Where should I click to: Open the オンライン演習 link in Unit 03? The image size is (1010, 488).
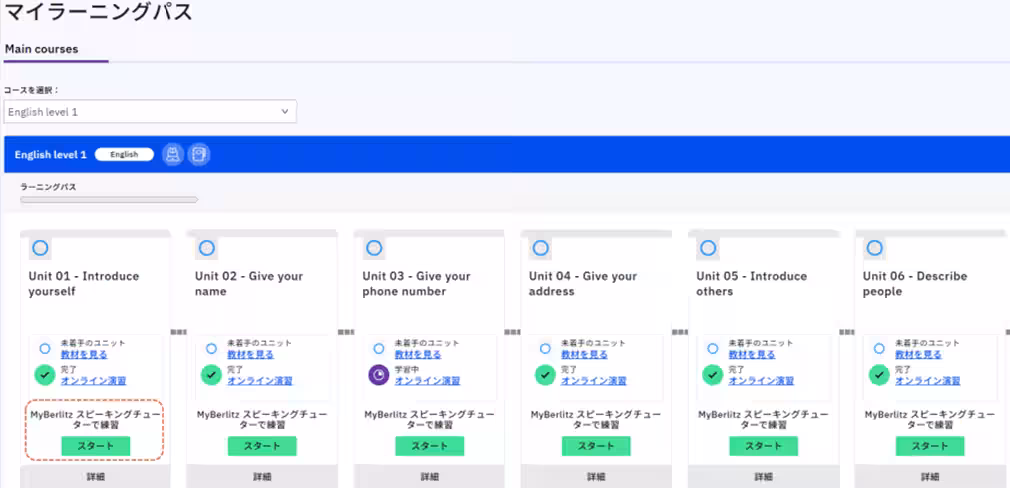pyautogui.click(x=427, y=381)
